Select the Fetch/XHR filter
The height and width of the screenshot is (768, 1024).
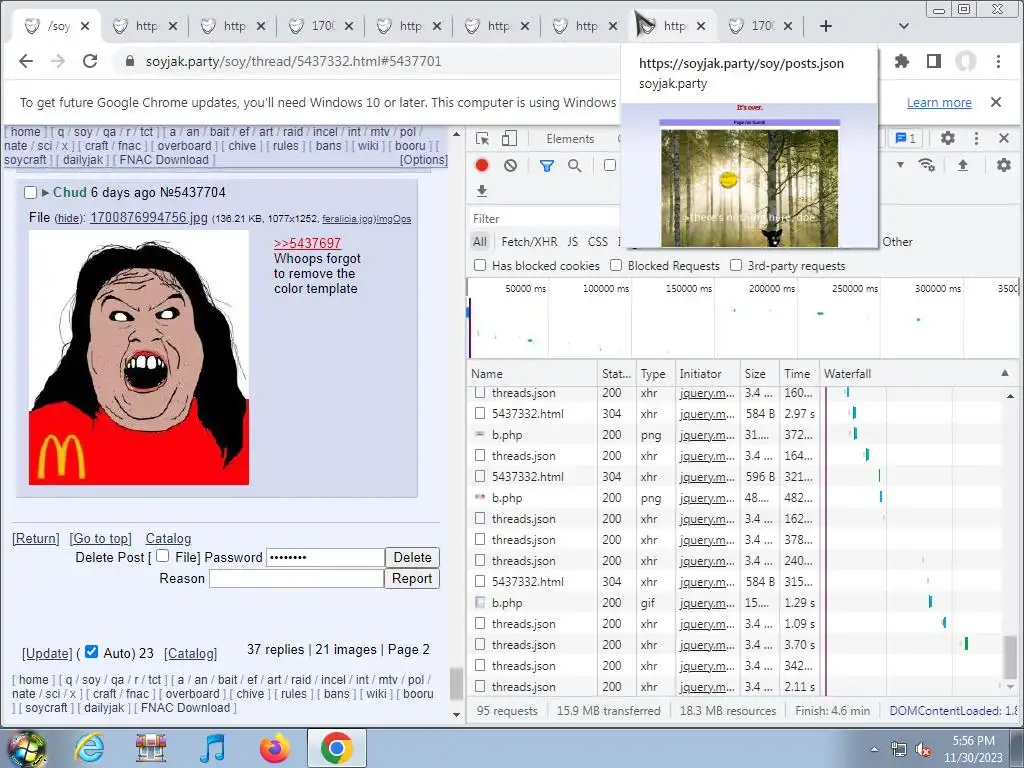click(x=530, y=242)
